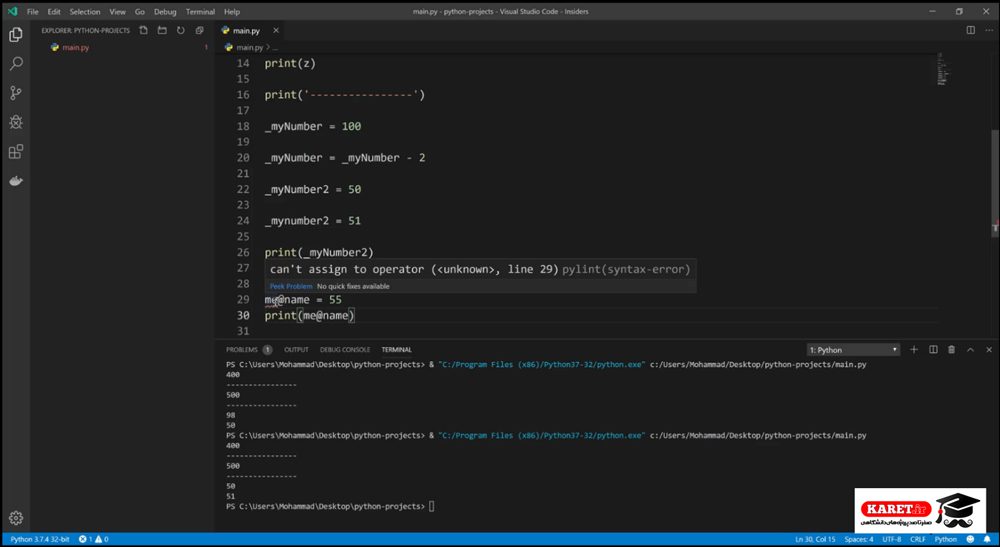Open the Debug view bug icon
This screenshot has width=1000, height=547.
(x=16, y=122)
